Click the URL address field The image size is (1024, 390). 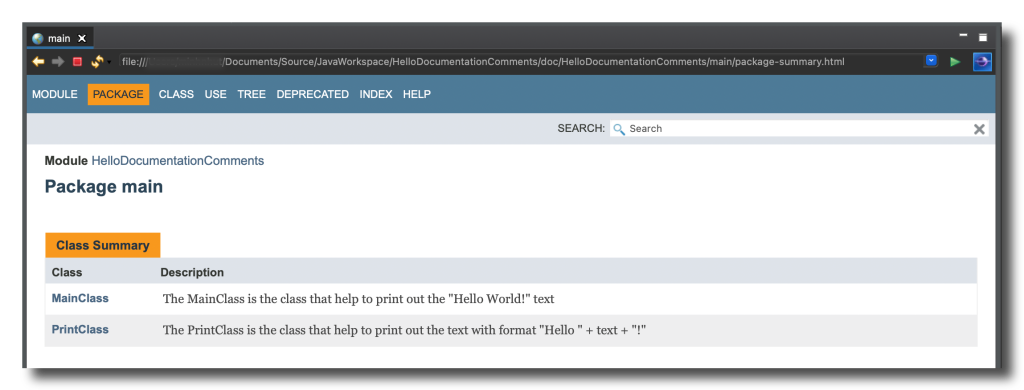pos(520,61)
